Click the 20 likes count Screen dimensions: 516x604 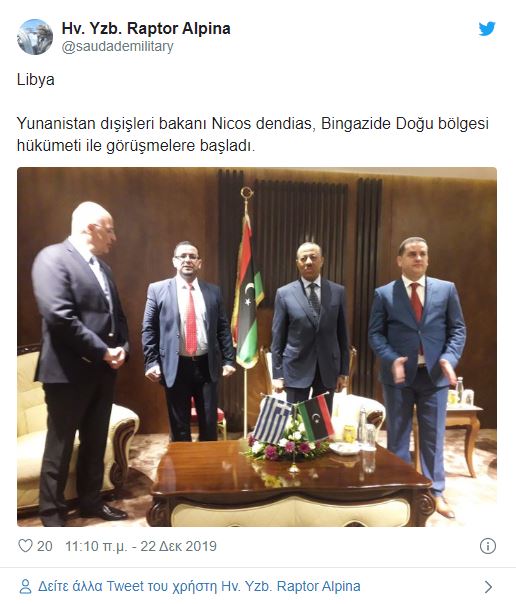tap(45, 546)
